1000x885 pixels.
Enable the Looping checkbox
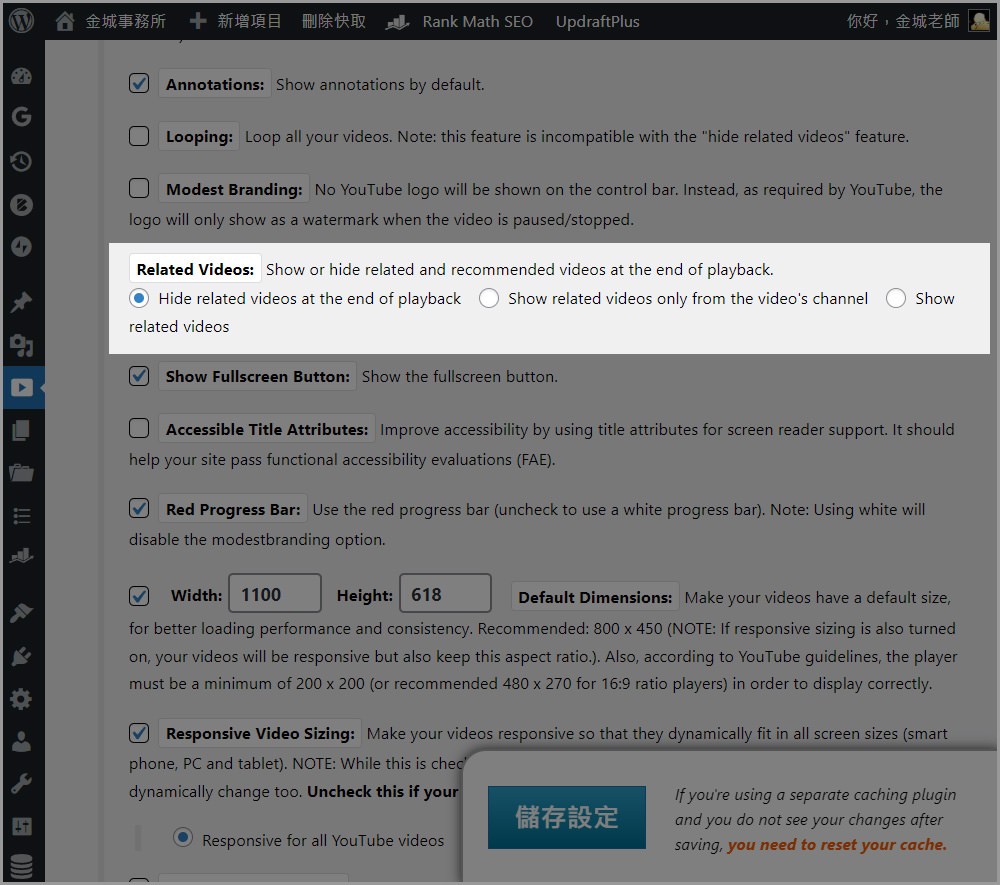[139, 136]
